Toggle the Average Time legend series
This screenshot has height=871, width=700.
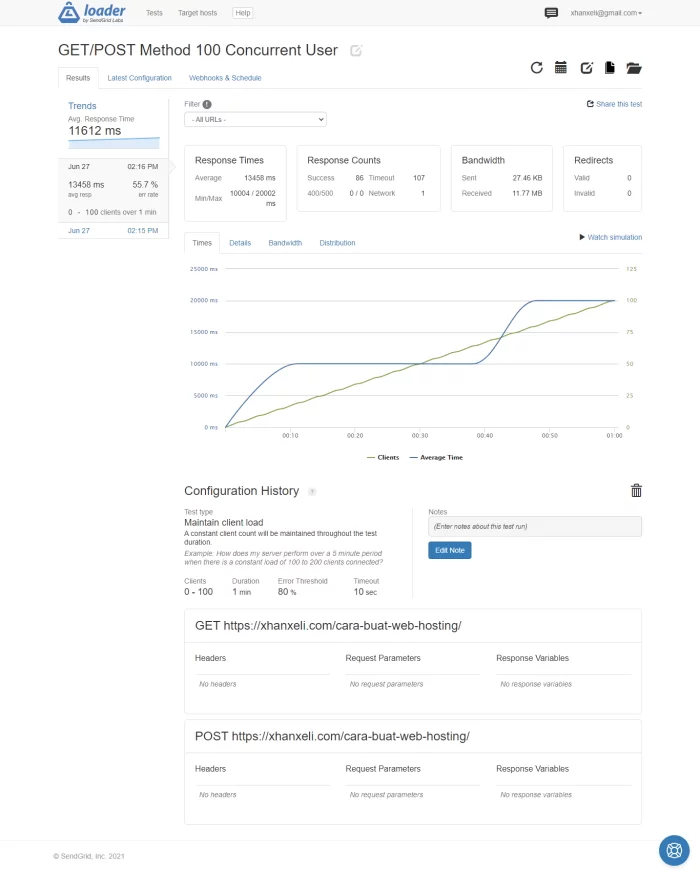(x=436, y=458)
